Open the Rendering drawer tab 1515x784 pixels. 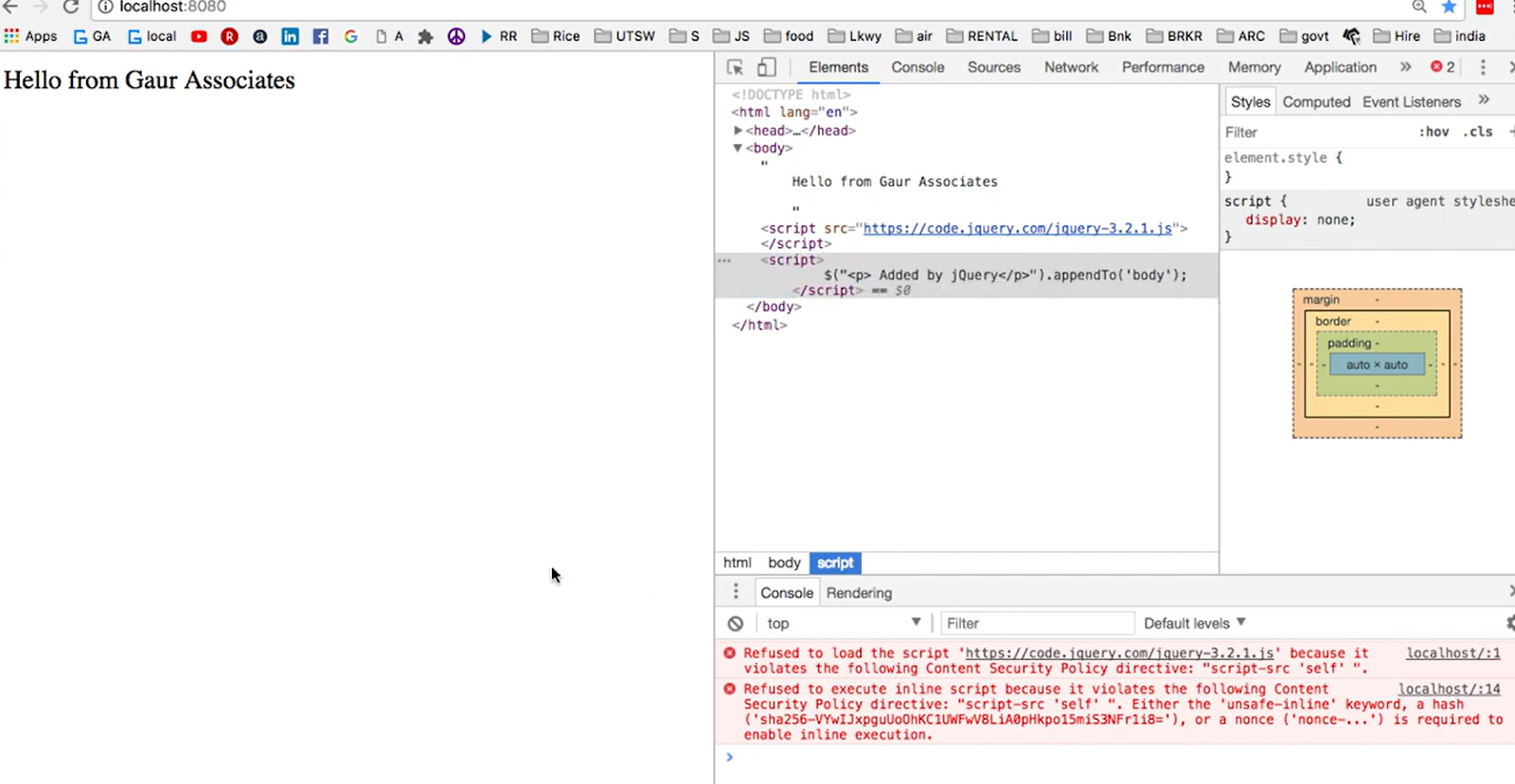pos(859,593)
